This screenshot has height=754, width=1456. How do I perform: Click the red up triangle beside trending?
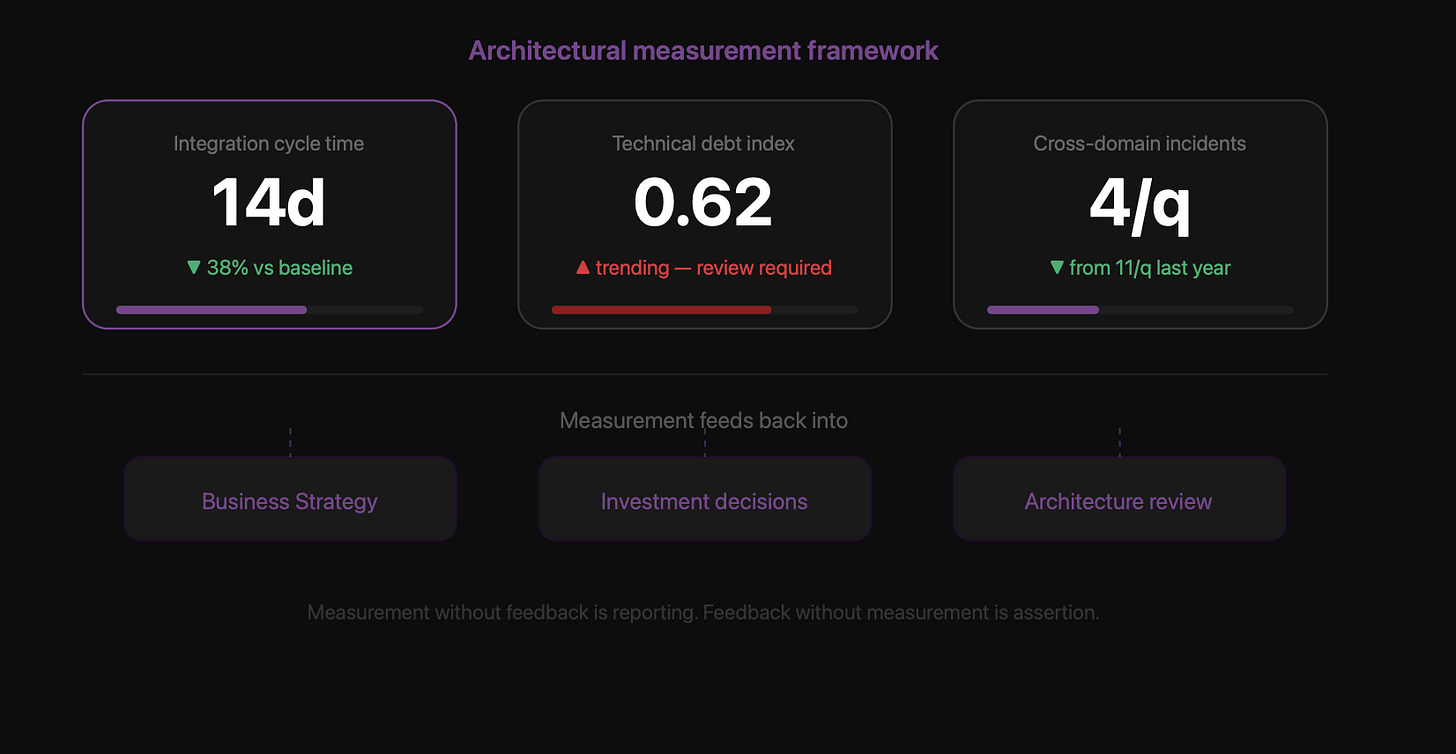583,267
